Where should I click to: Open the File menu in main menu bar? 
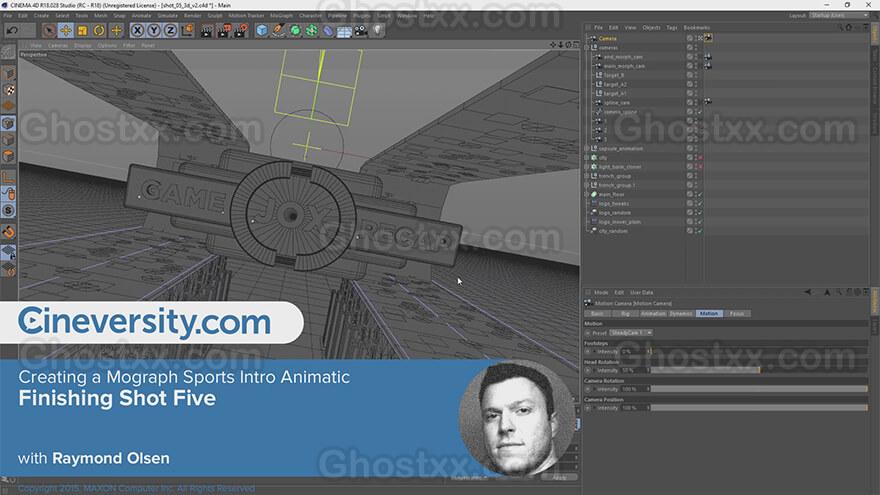[x=8, y=16]
